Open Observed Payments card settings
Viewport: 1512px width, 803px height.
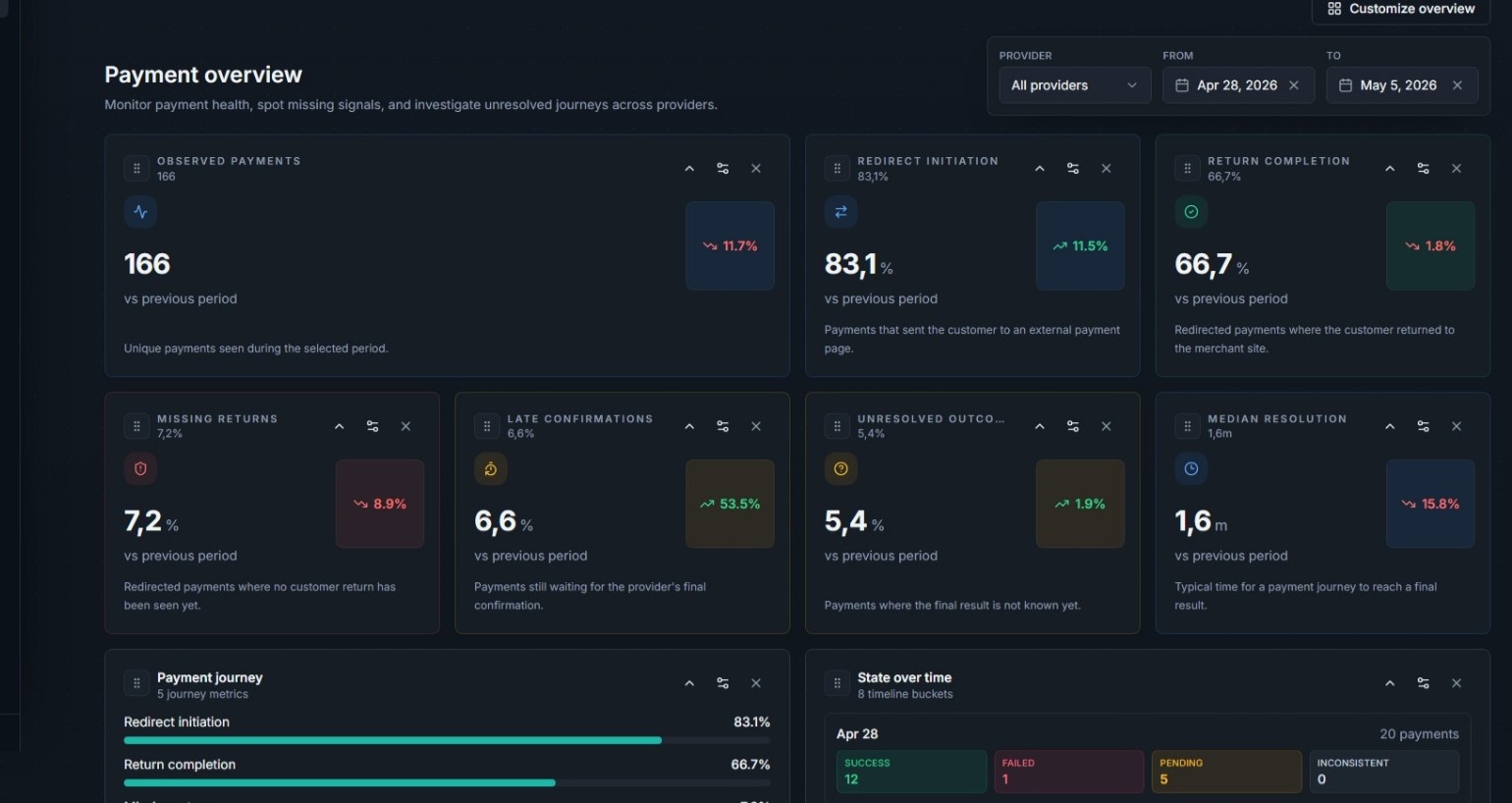pos(723,169)
